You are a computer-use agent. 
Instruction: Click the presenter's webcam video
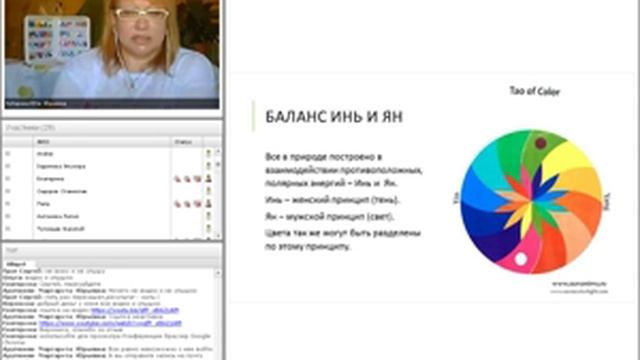[x=112, y=54]
